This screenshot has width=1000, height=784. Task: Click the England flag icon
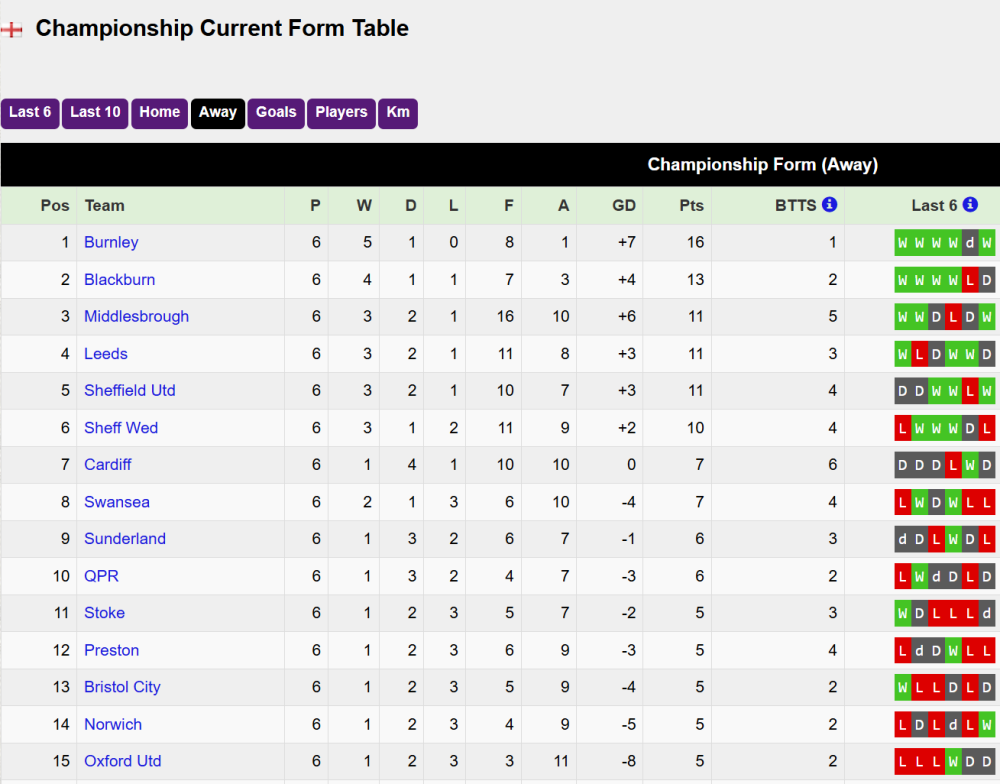12,29
